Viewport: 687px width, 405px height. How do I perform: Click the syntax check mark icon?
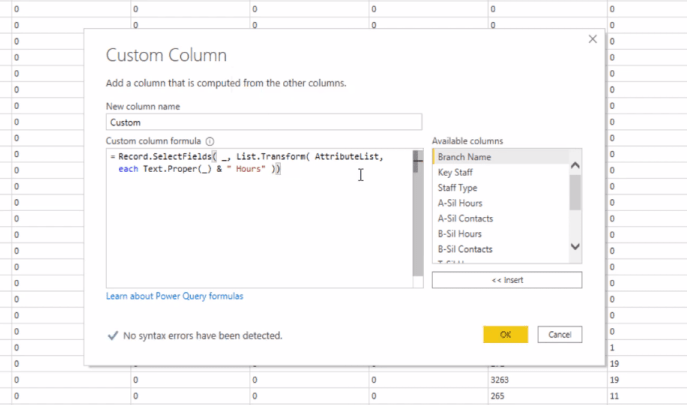113,336
